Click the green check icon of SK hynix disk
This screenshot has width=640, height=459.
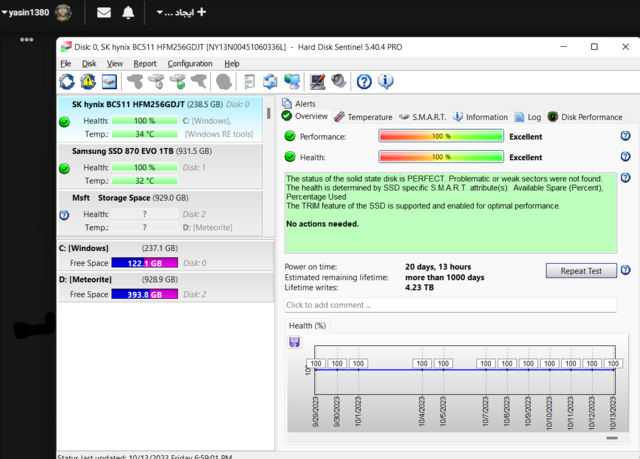click(64, 122)
